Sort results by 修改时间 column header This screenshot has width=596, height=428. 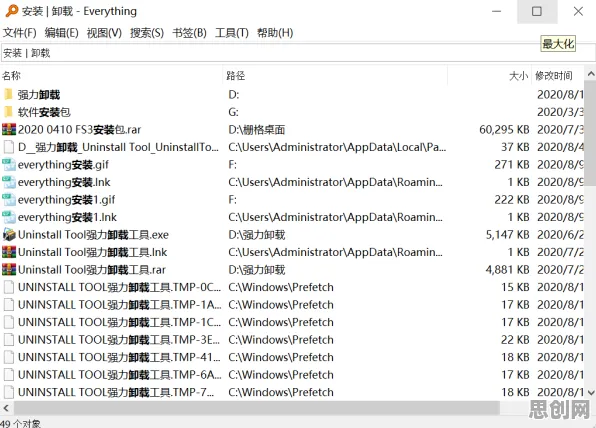point(557,76)
